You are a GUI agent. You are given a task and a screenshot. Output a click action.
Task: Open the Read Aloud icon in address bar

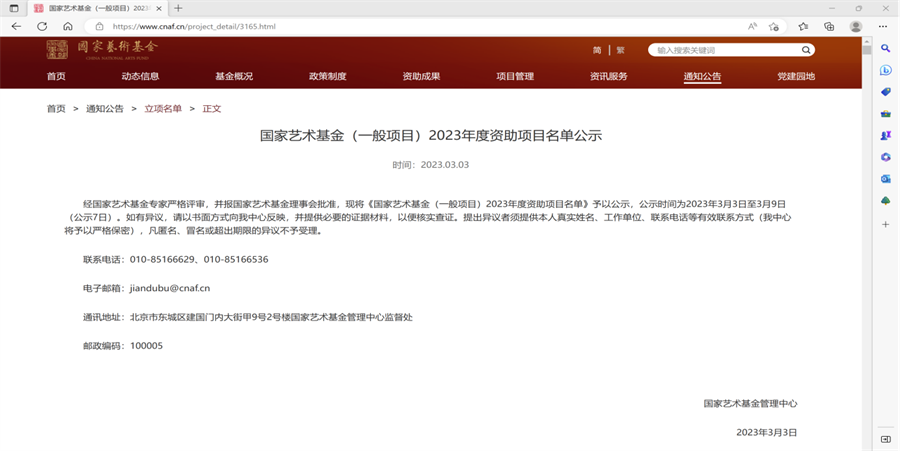point(751,26)
